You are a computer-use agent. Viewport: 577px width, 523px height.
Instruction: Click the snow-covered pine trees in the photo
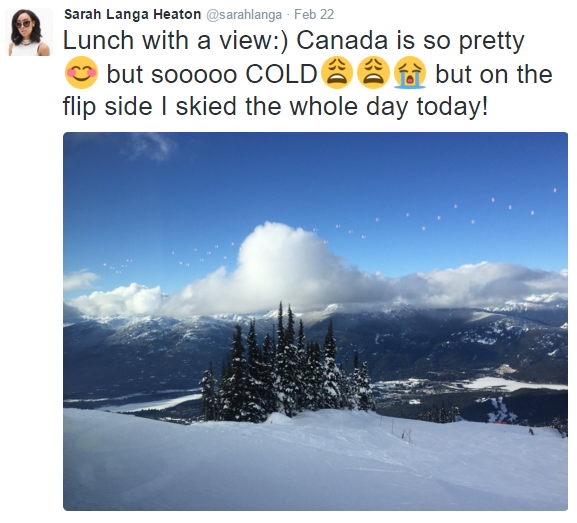point(287,368)
